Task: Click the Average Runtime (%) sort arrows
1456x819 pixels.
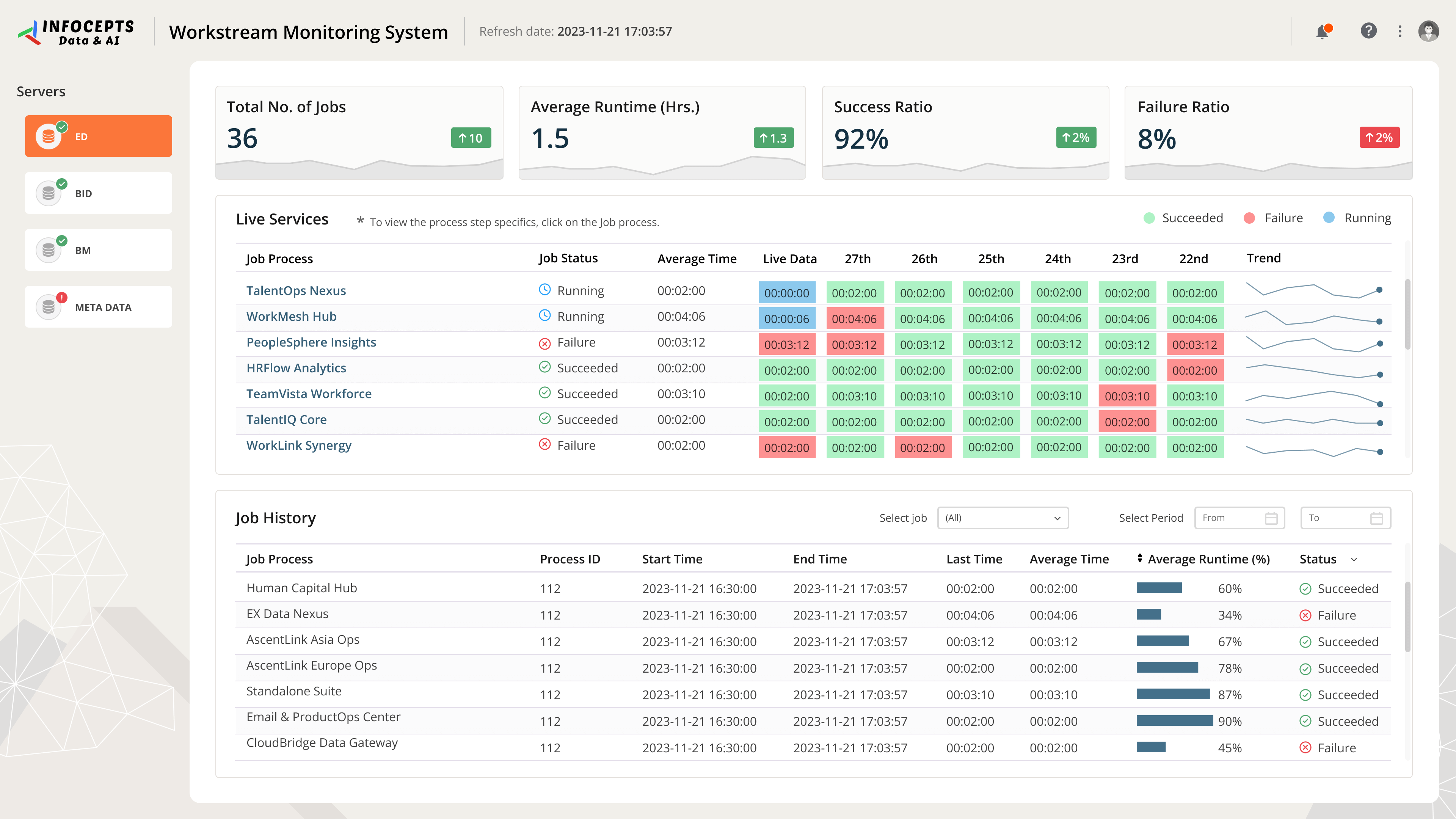Action: click(1139, 559)
